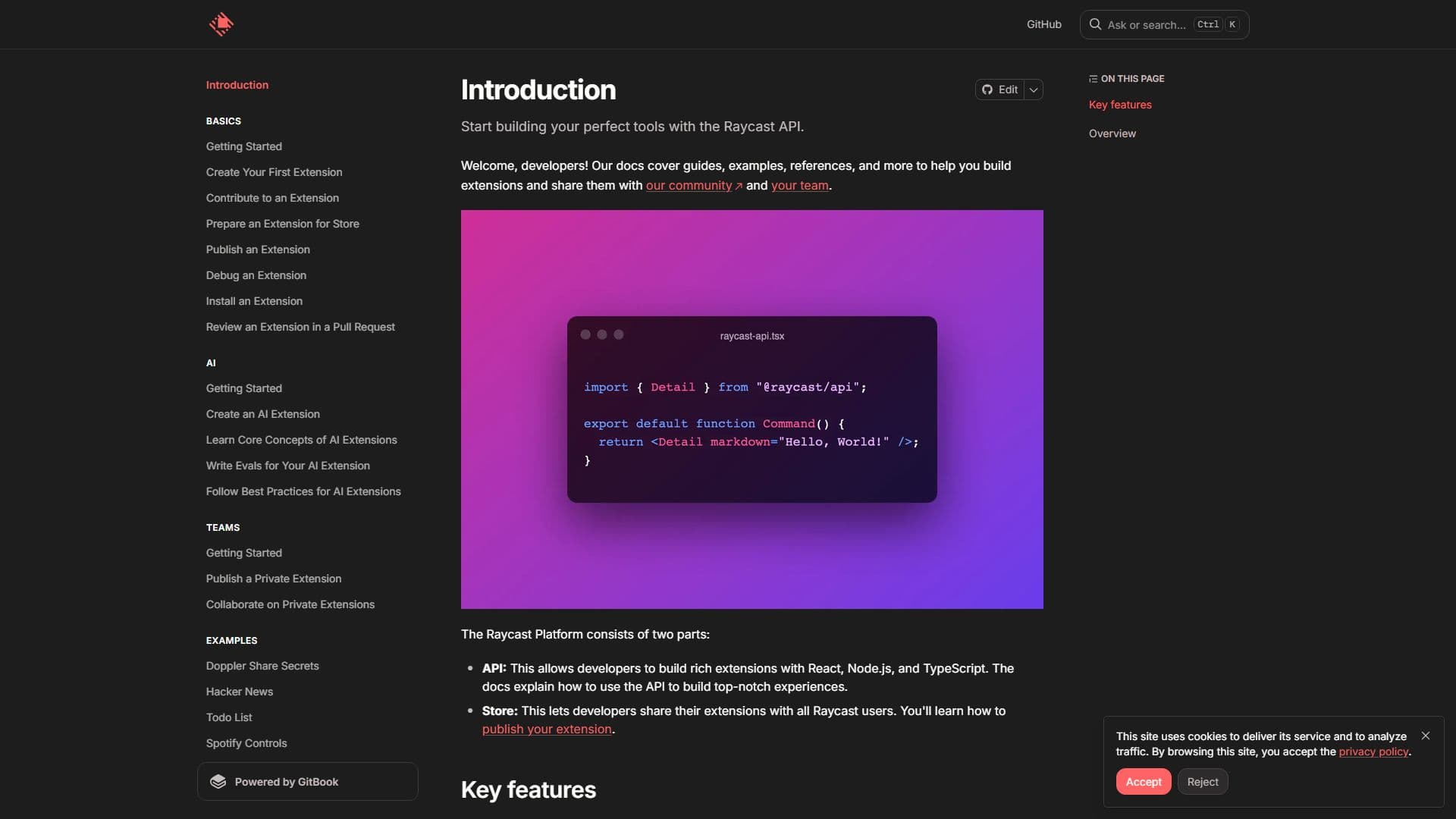Focus the Ask or search field
Viewport: 1456px width, 819px height.
(1164, 24)
